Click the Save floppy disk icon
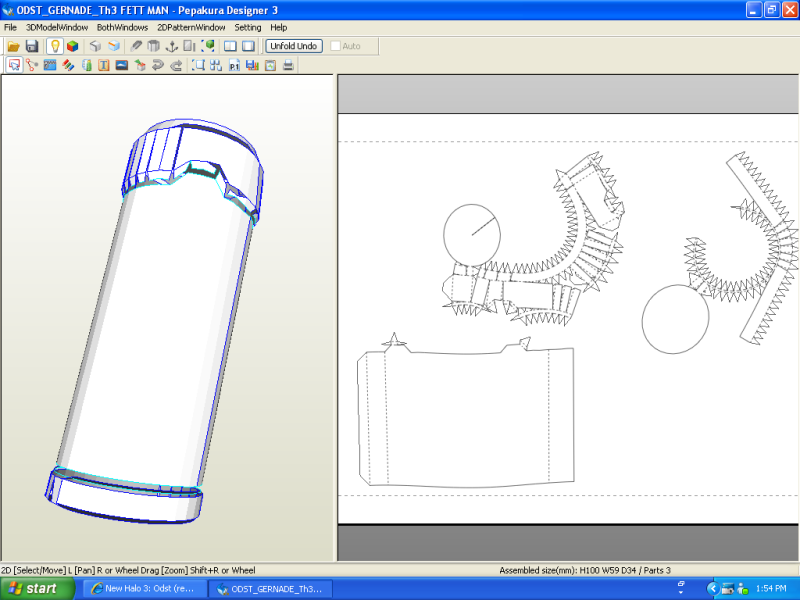The width and height of the screenshot is (800, 600). (31, 46)
